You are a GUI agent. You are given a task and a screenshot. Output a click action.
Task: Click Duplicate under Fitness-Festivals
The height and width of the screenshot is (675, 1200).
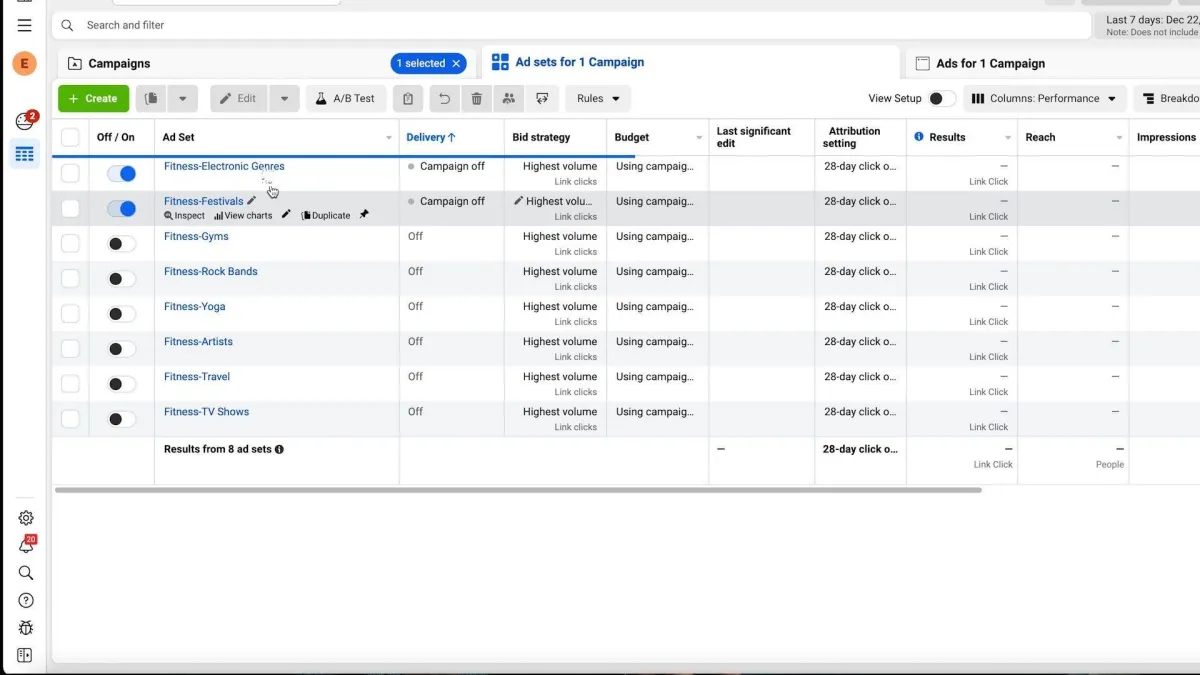326,216
